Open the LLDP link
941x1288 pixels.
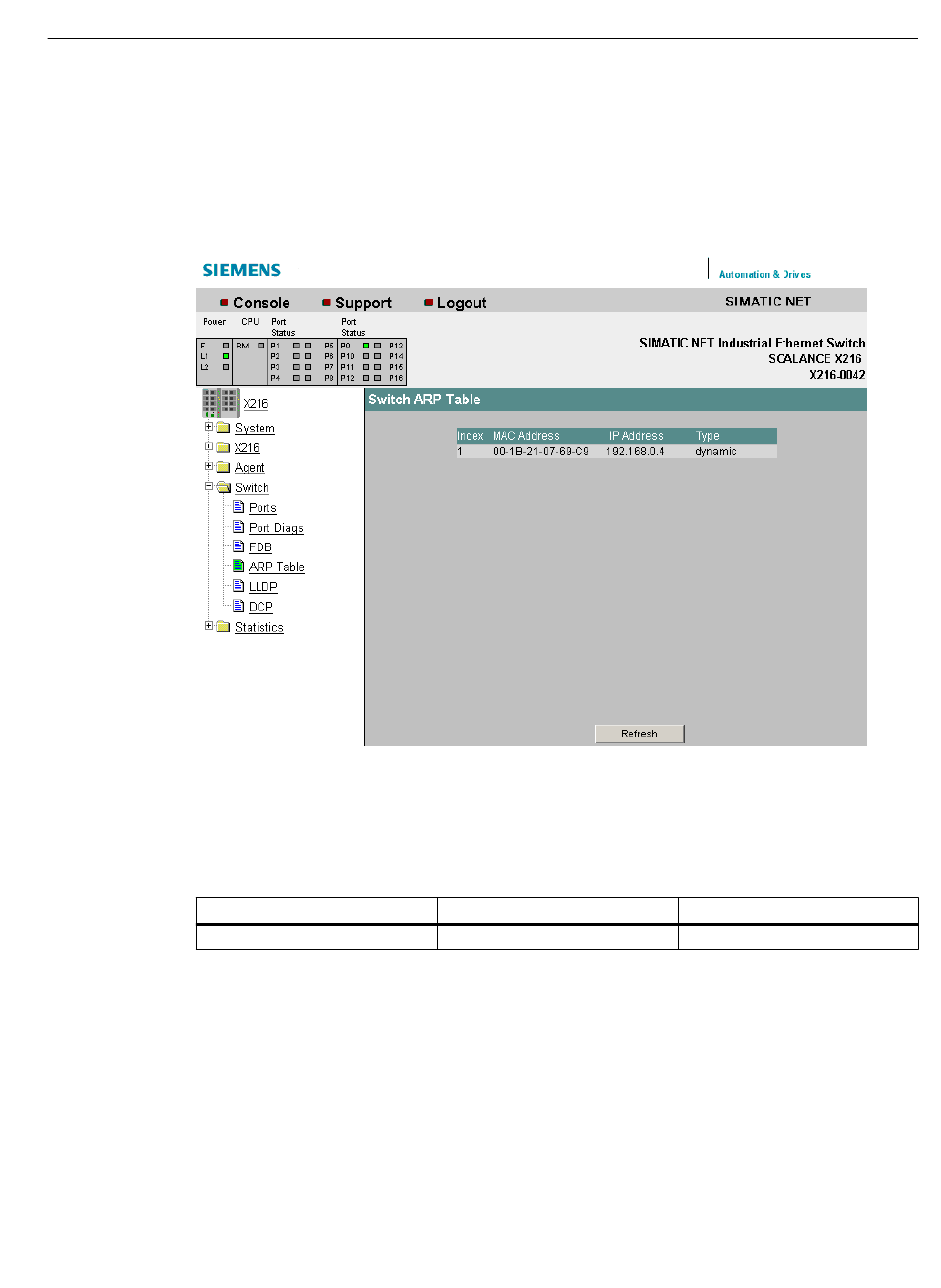pos(263,587)
